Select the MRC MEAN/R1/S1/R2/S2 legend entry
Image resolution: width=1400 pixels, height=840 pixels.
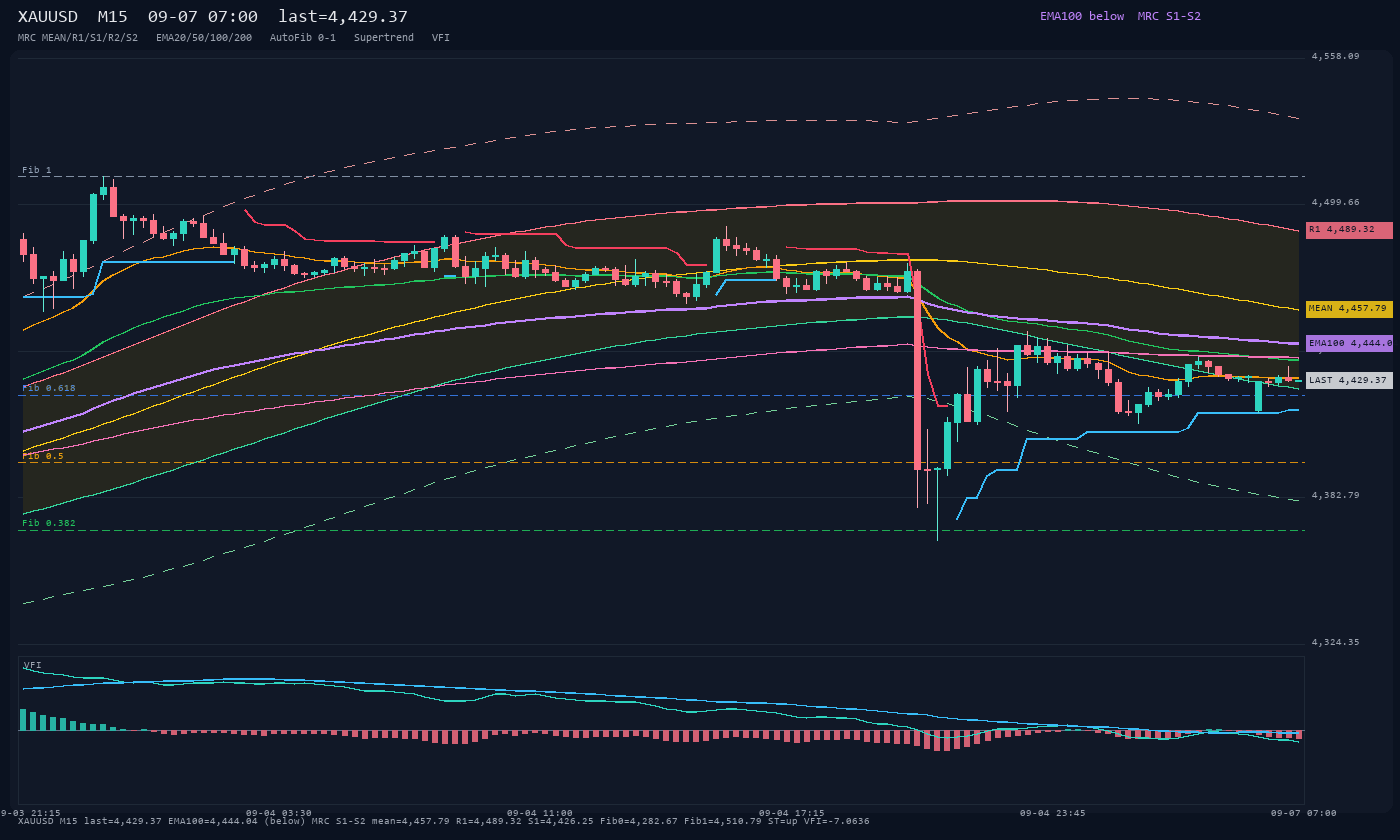pos(78,37)
